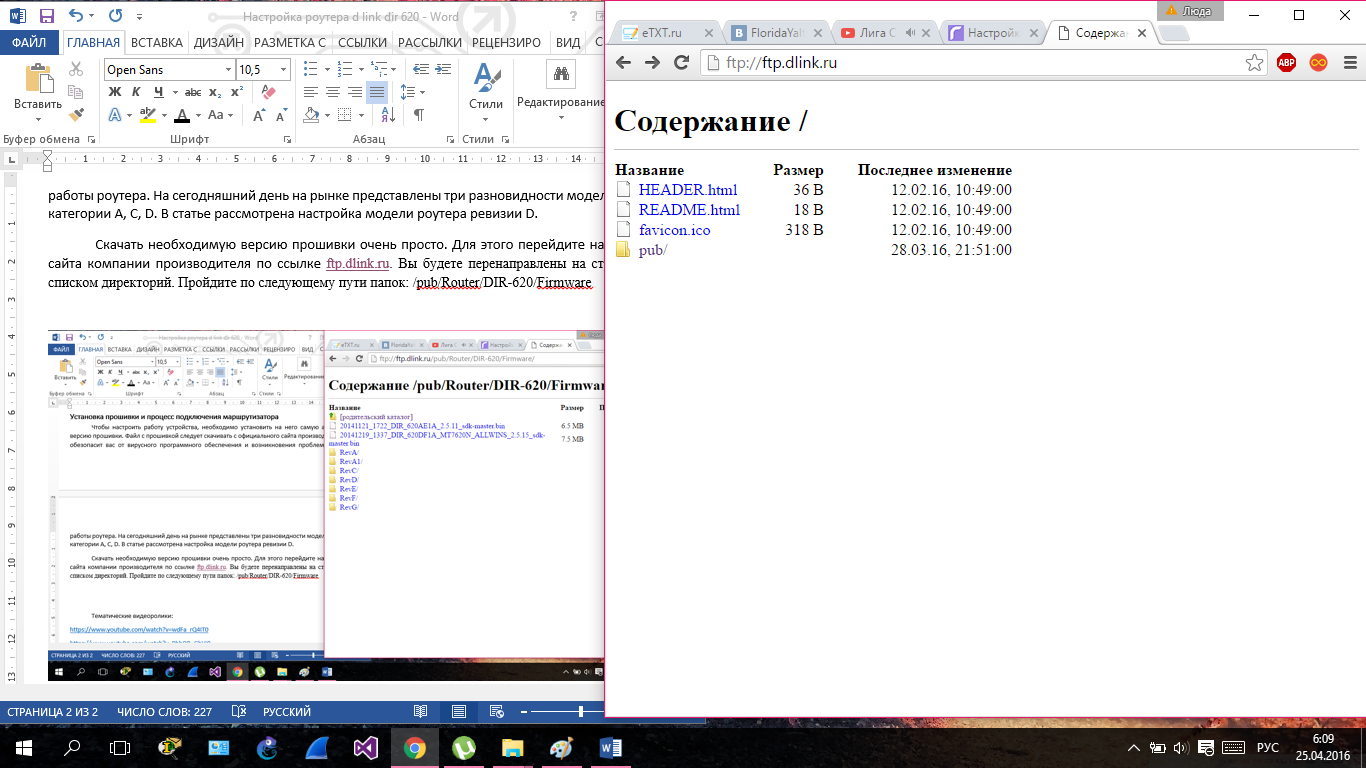This screenshot has height=768, width=1366.
Task: Align the paragraph to the left
Action: pos(310,92)
